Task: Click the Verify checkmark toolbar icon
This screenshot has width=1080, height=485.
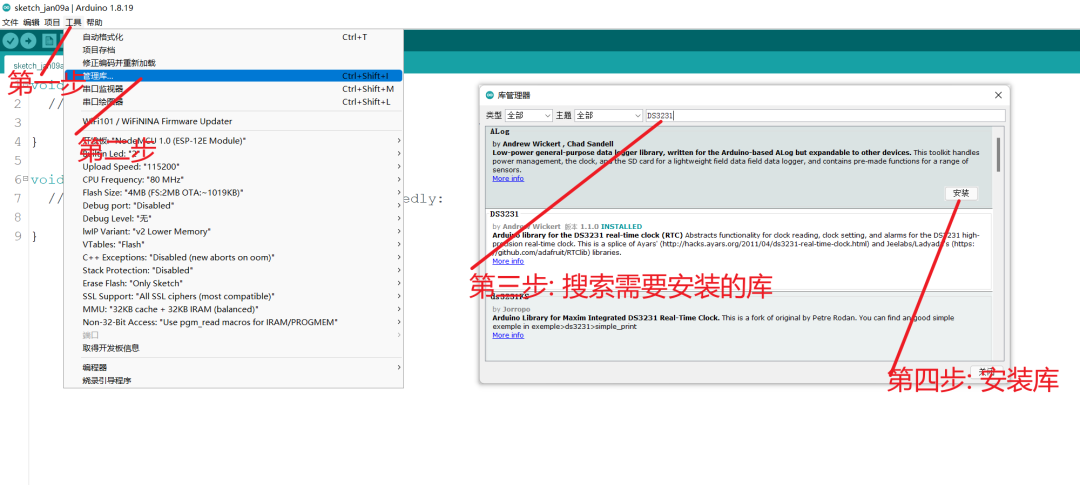Action: coord(11,41)
